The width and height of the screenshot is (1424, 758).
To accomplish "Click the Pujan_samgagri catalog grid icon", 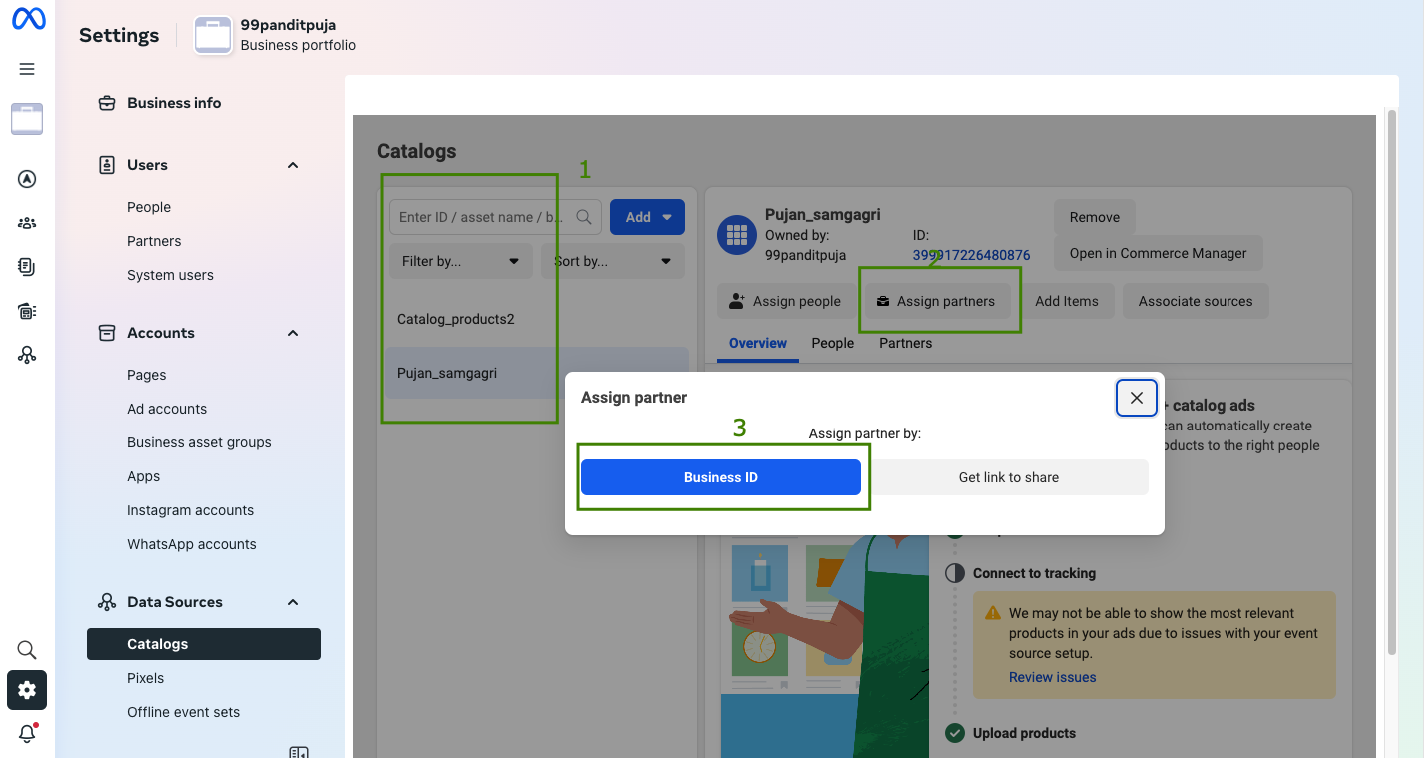I will click(x=738, y=235).
